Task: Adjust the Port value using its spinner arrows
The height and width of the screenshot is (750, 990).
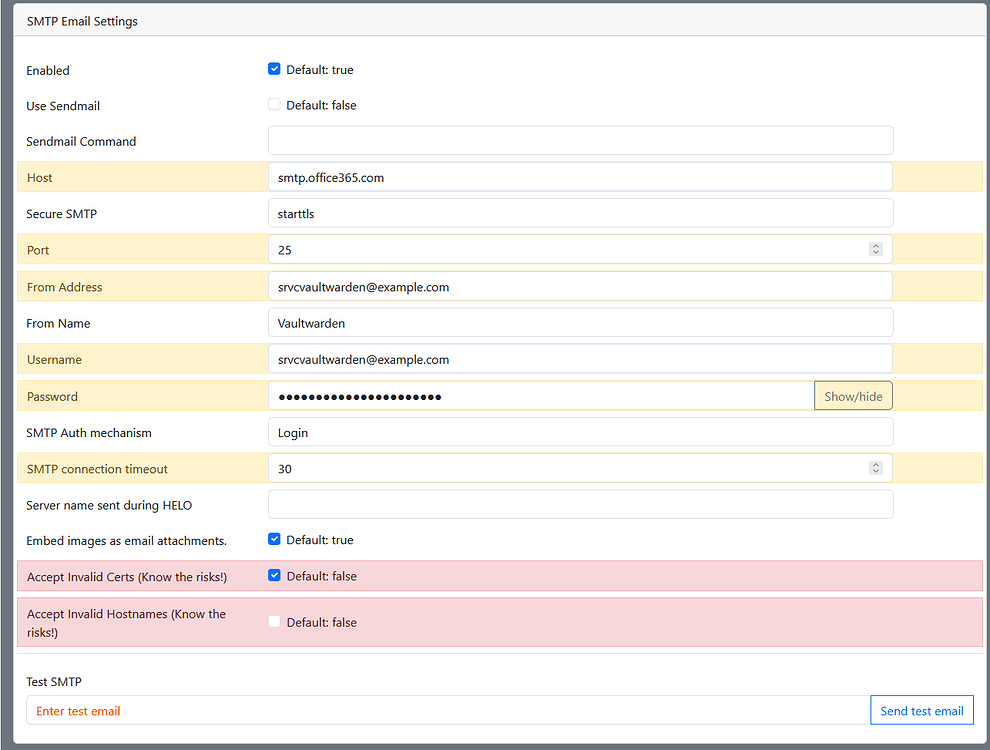Action: pyautogui.click(x=875, y=249)
